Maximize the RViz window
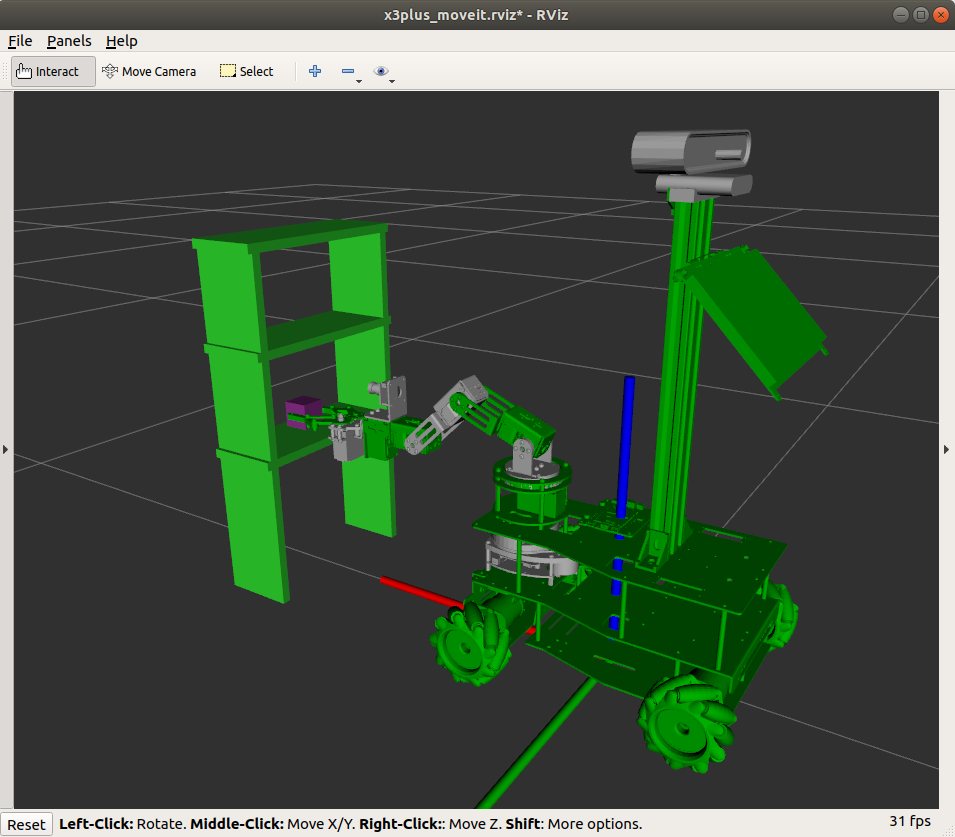The height and width of the screenshot is (837, 955). coord(920,15)
